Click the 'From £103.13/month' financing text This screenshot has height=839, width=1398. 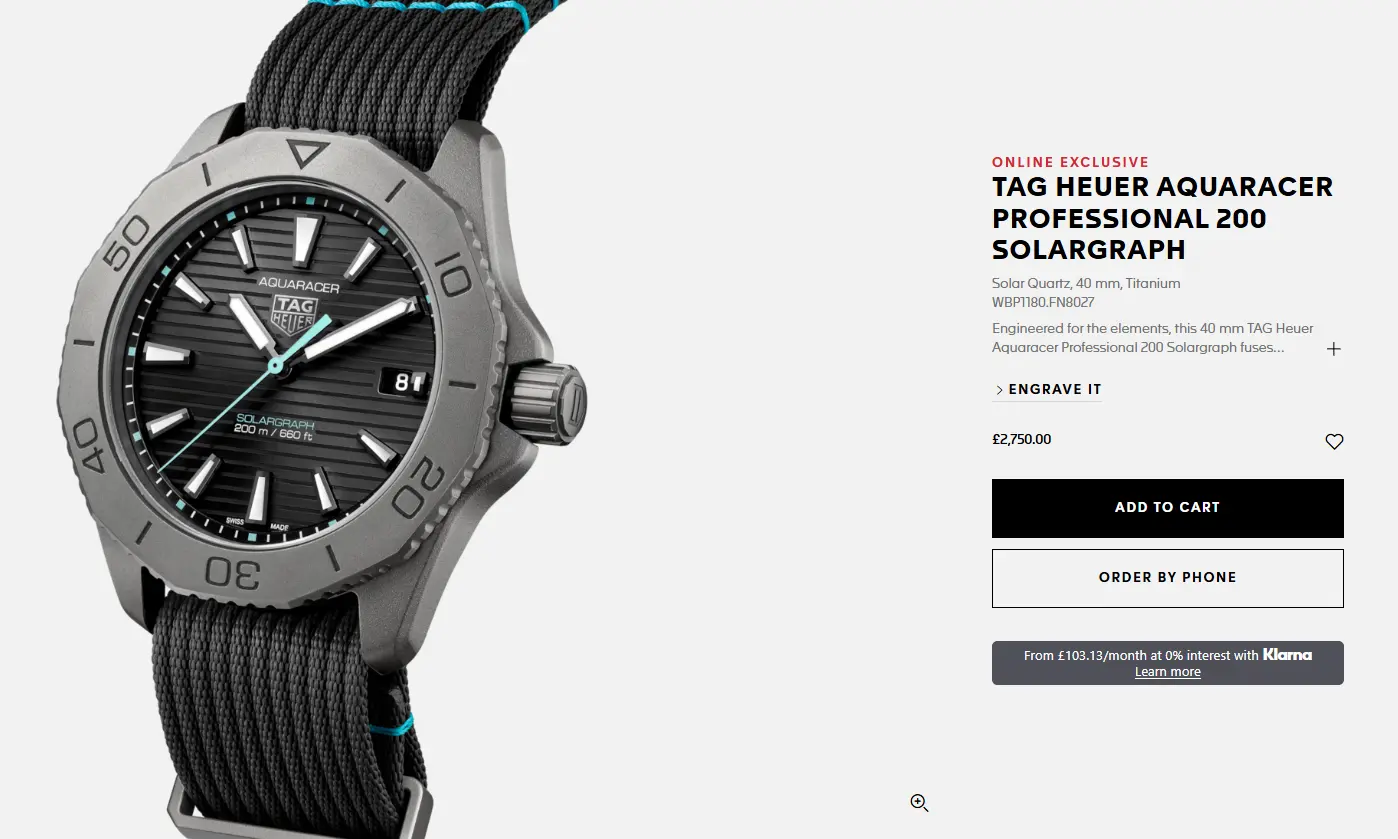1141,655
